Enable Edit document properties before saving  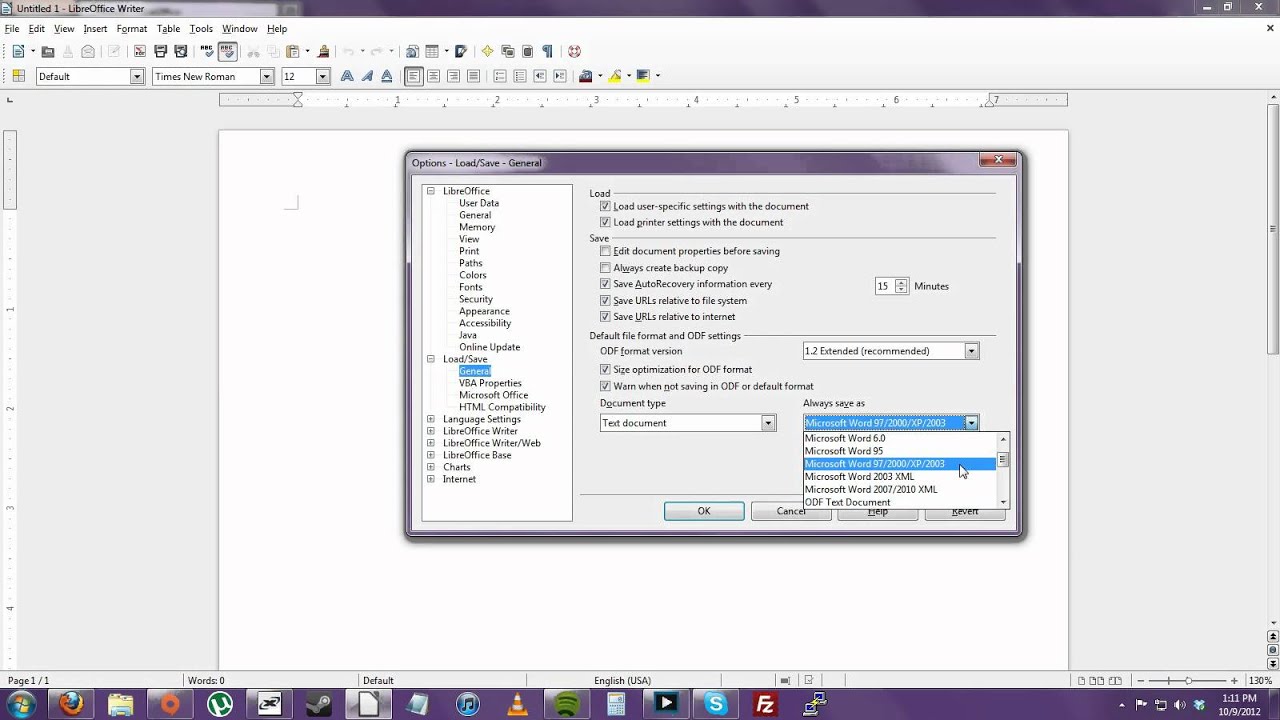pyautogui.click(x=605, y=251)
